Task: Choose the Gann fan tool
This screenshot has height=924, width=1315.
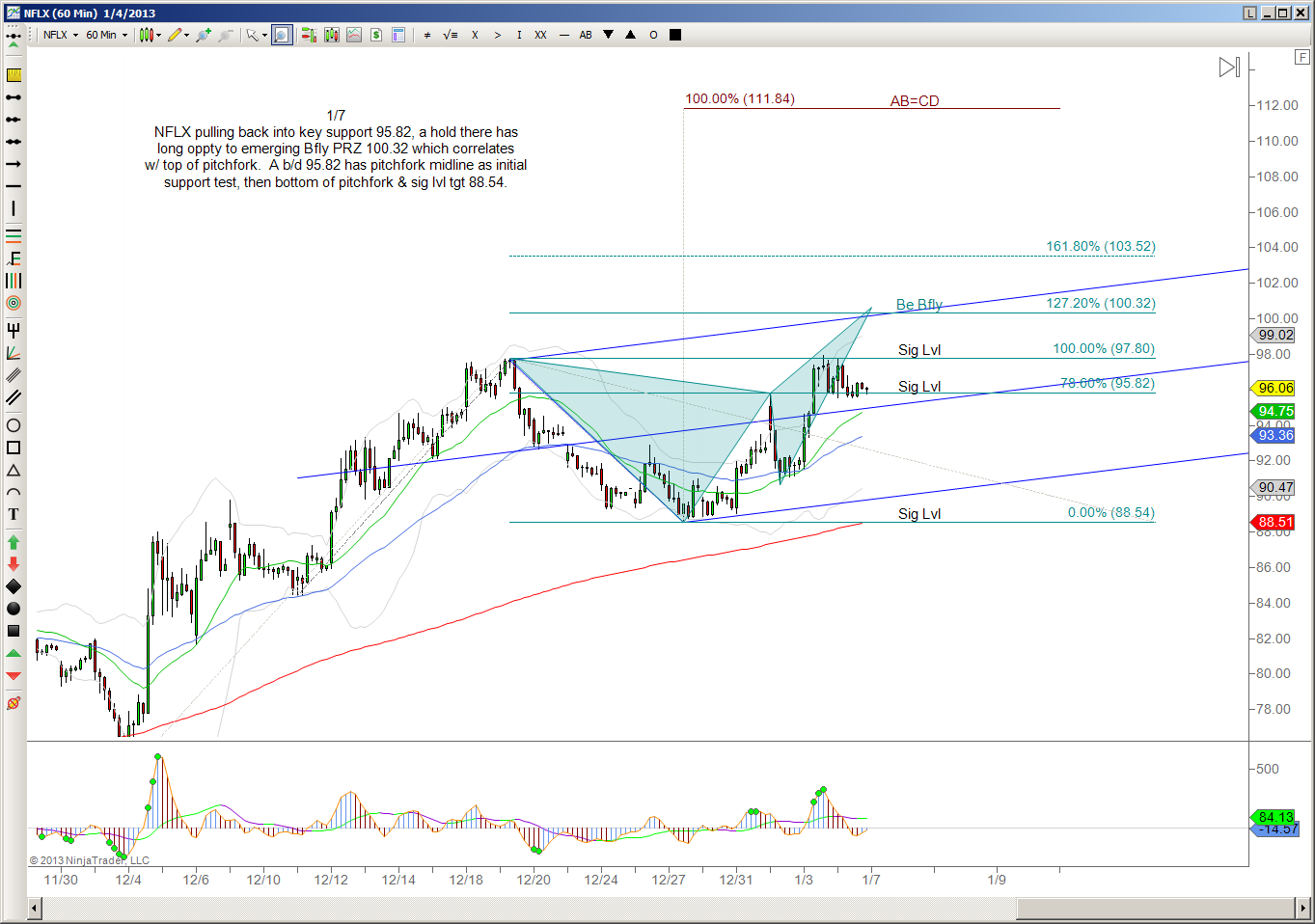Action: (14, 353)
